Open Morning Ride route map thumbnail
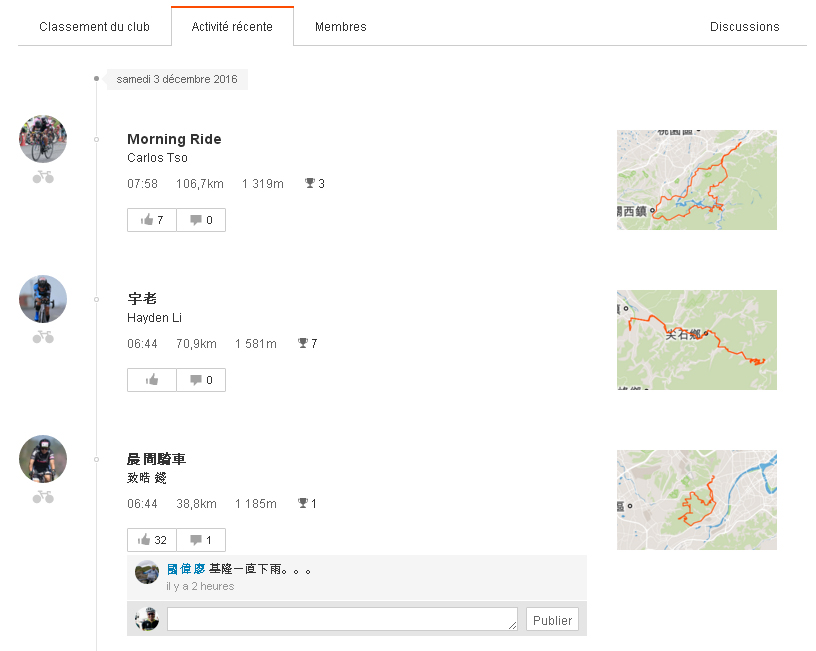The width and height of the screenshot is (816, 651). pos(696,180)
